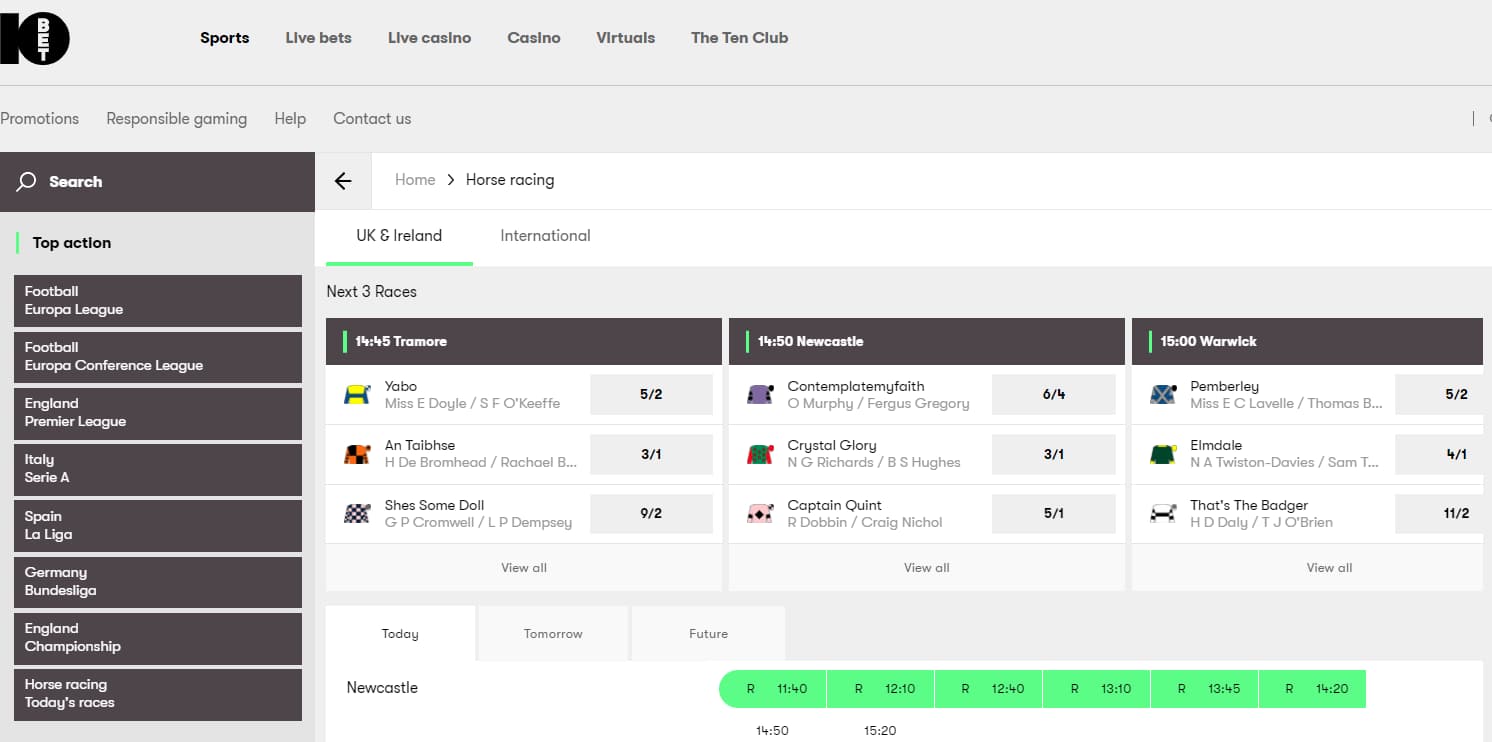Open the Casino section
The width and height of the screenshot is (1492, 742).
534,38
